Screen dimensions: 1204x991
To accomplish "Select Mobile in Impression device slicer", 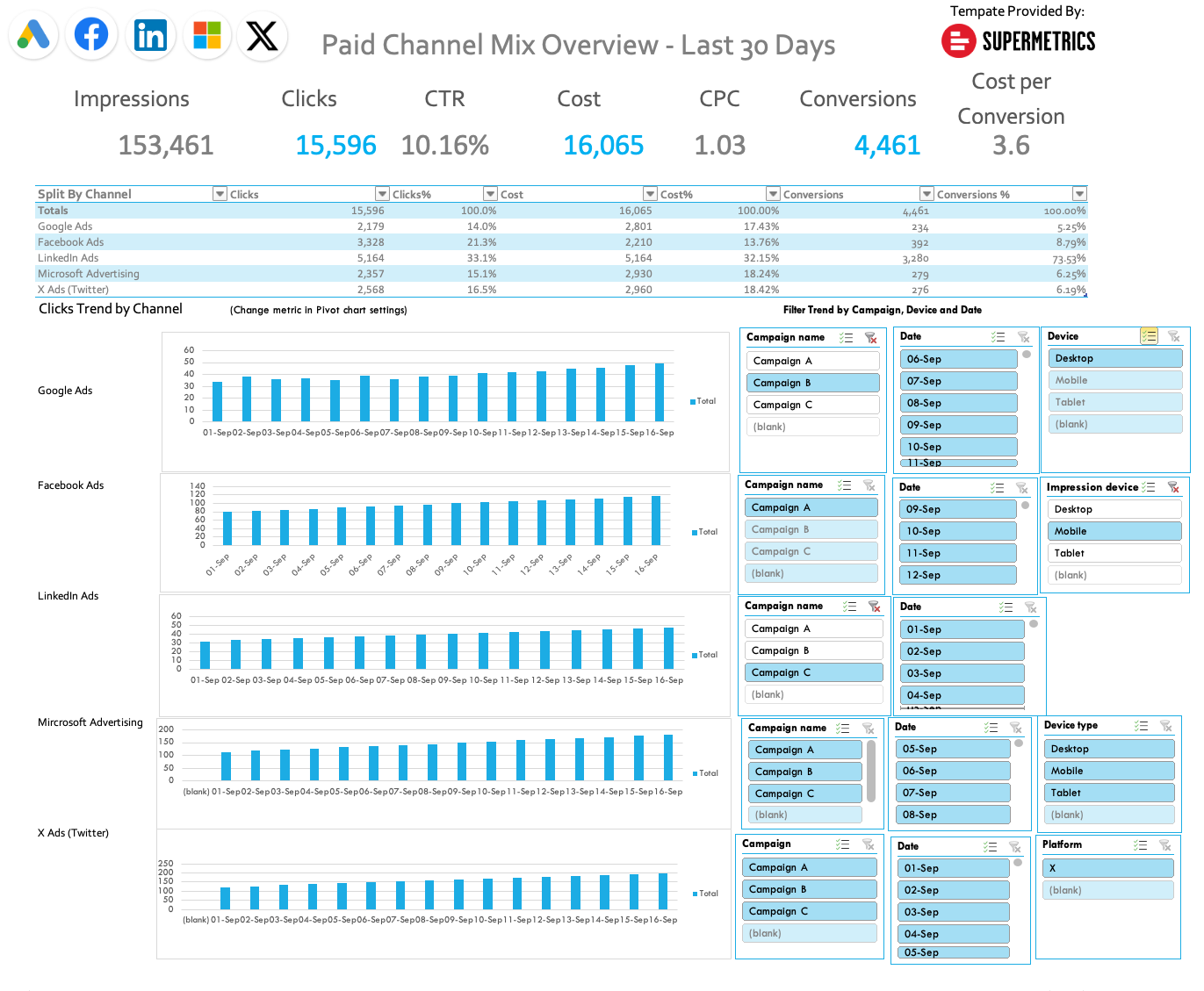I will [1114, 531].
